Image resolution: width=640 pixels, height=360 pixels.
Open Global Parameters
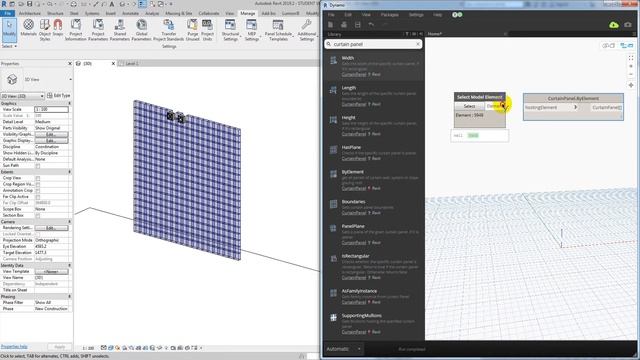click(142, 29)
